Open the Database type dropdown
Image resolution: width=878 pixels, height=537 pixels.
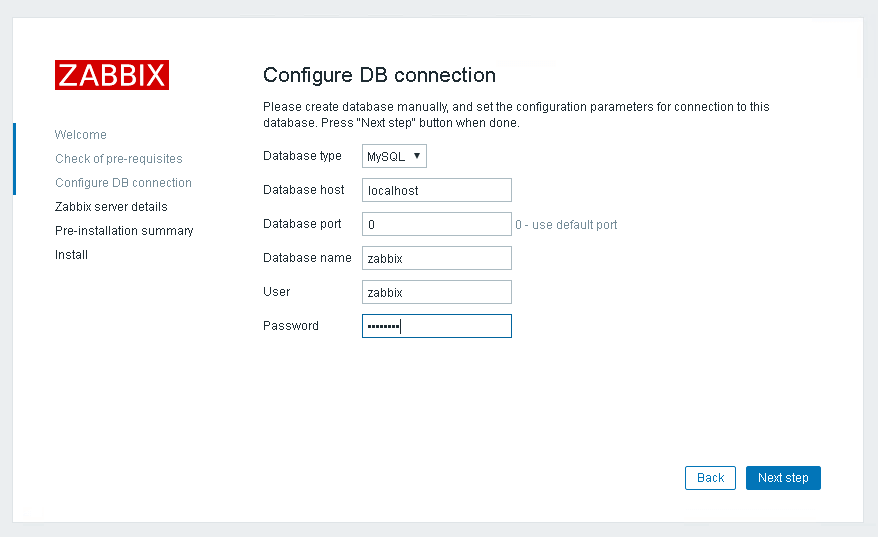point(394,156)
